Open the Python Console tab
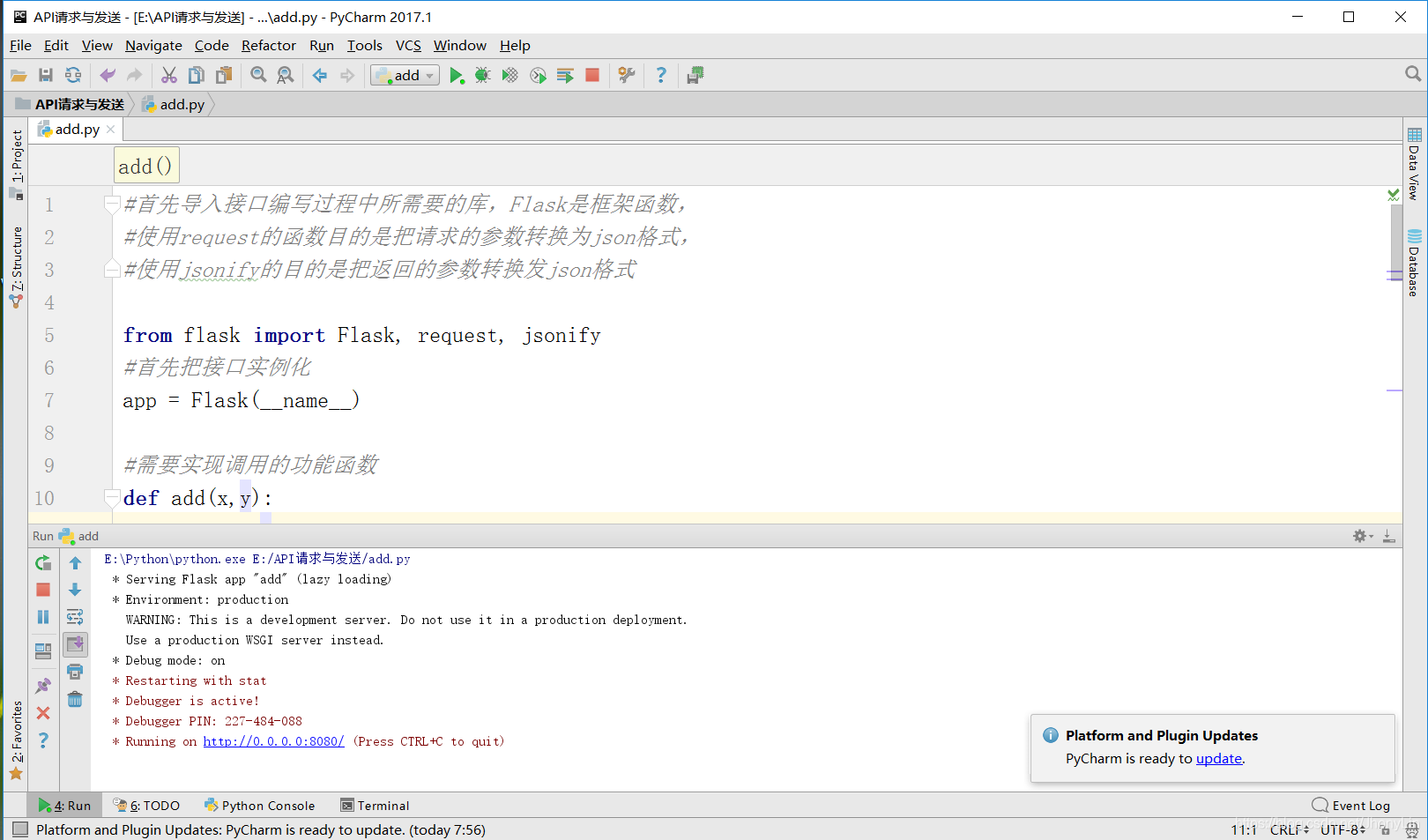 259,806
